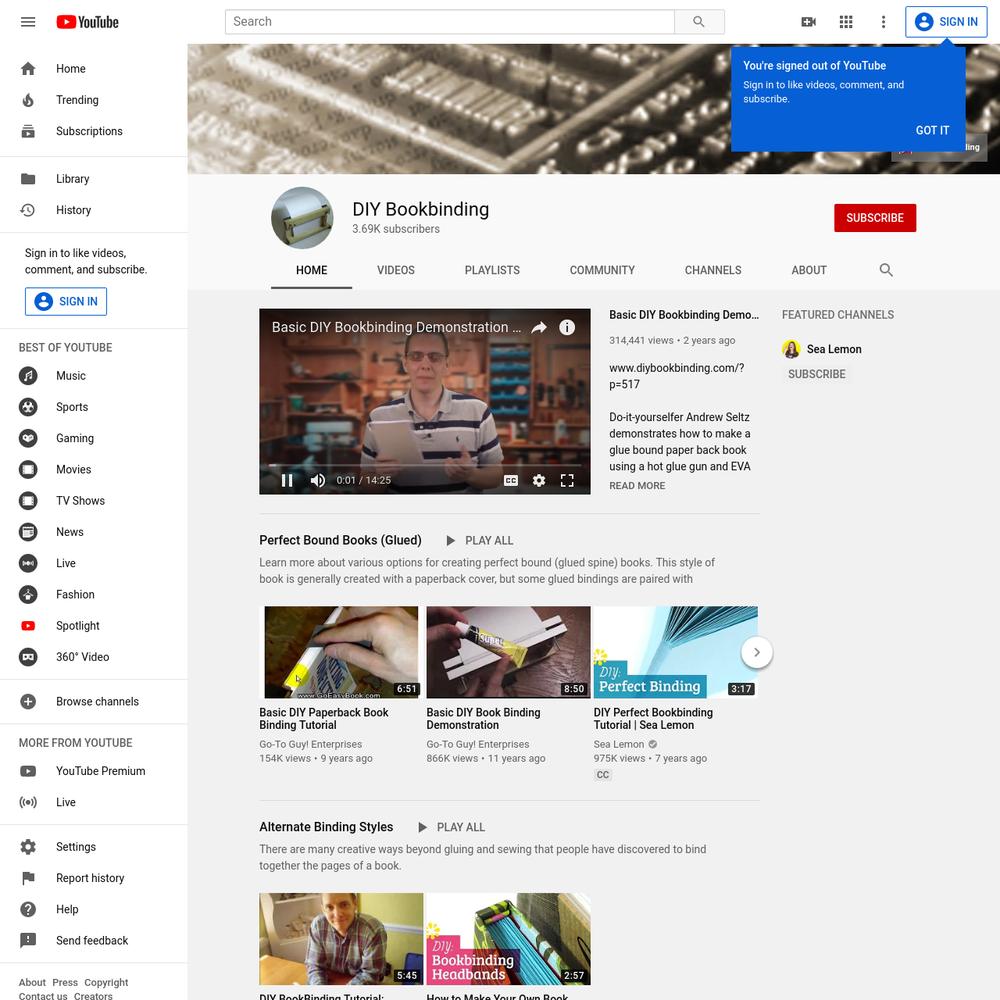This screenshot has width=1000, height=1000.
Task: Click the search magnifier button
Action: pos(699,22)
